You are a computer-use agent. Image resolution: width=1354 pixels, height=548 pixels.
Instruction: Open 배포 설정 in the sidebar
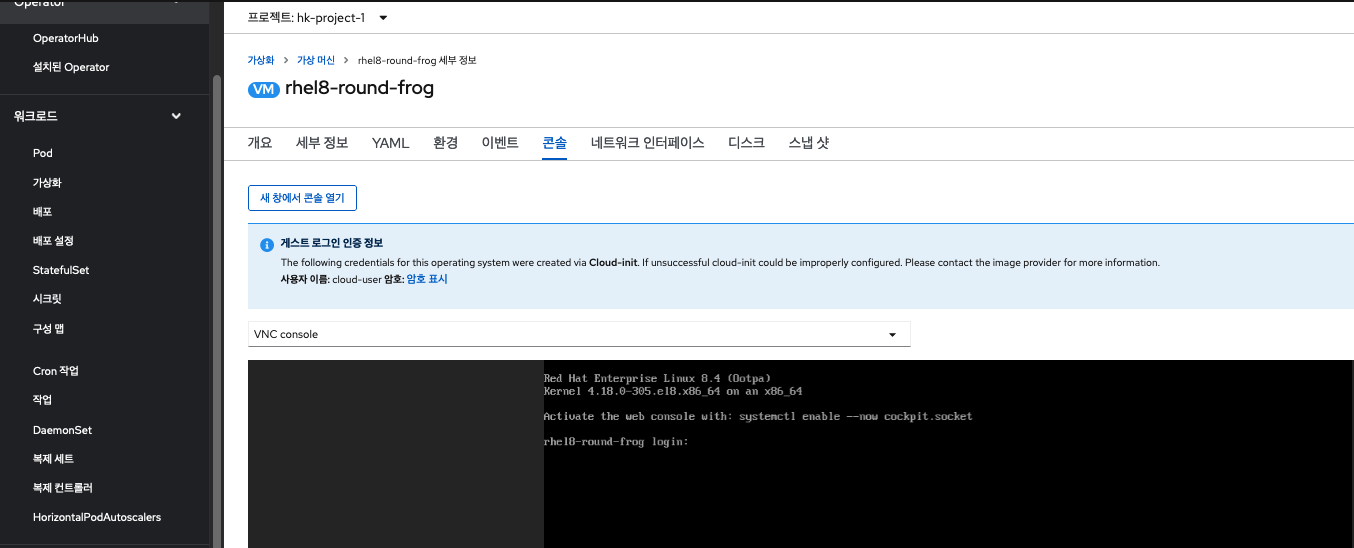click(x=53, y=241)
